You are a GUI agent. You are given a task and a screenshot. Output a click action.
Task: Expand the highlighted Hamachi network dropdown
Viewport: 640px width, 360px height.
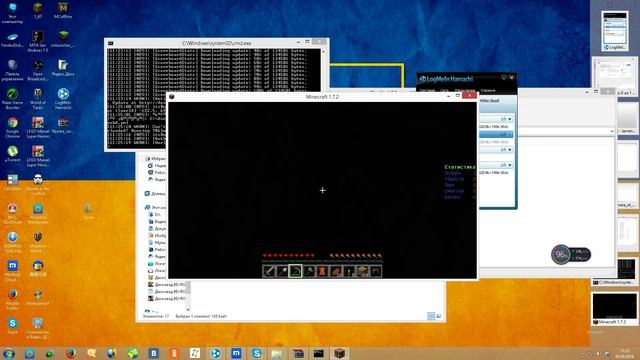(x=510, y=134)
